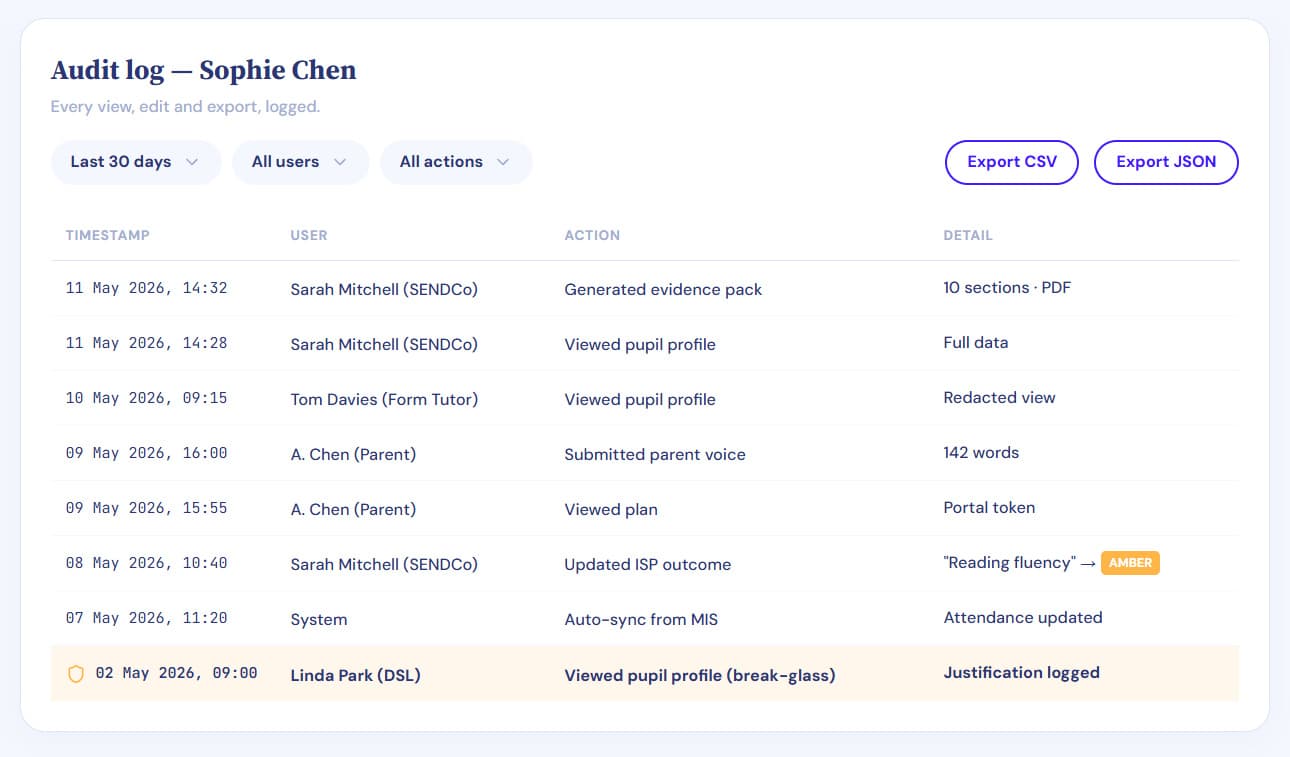Select timestamp 11 May 2026, 14:28
The height and width of the screenshot is (757, 1290).
146,343
